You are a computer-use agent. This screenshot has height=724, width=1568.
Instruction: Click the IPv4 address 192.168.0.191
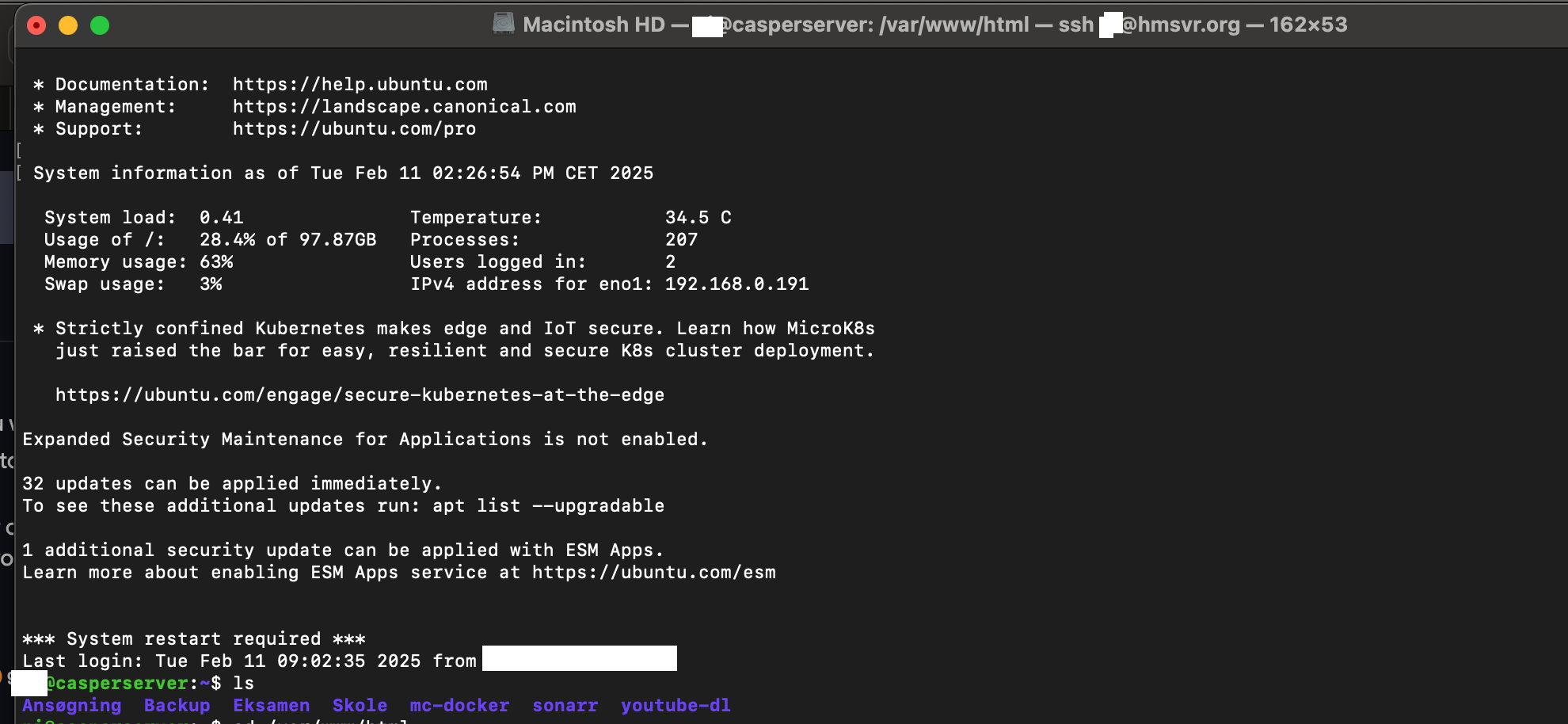coord(737,284)
